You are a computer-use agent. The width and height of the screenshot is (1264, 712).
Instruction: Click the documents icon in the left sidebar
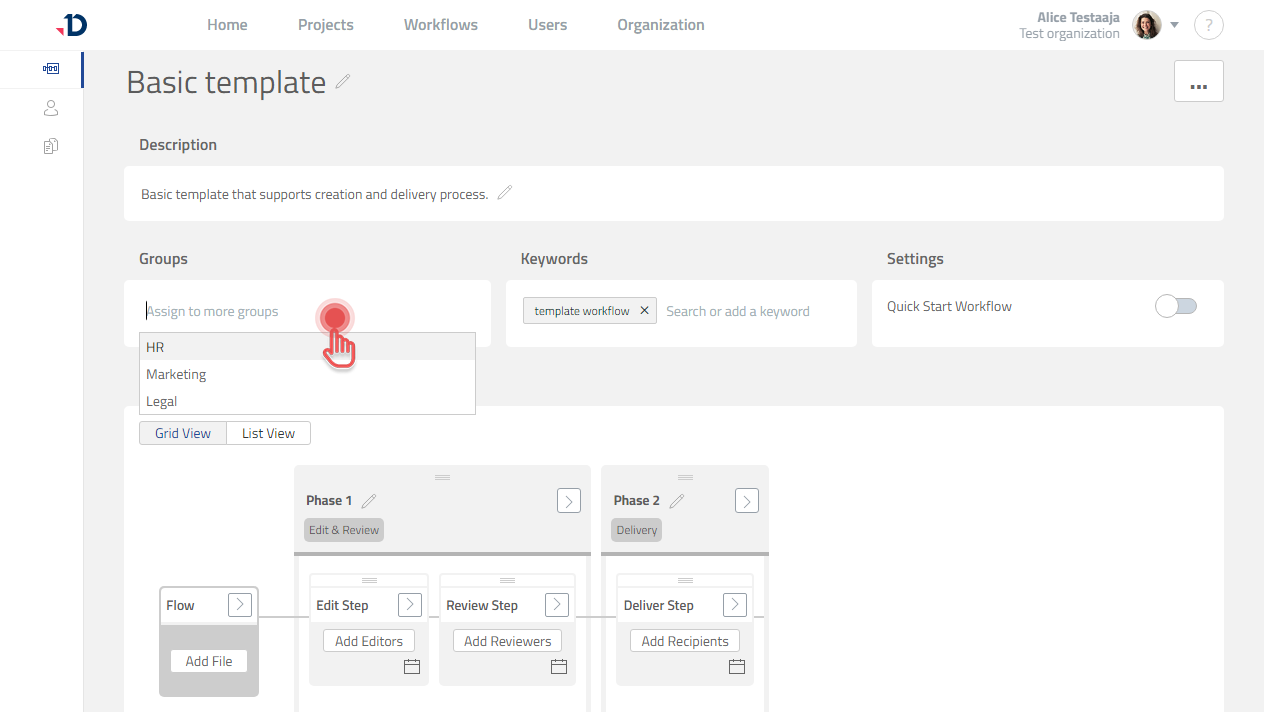pyautogui.click(x=51, y=145)
